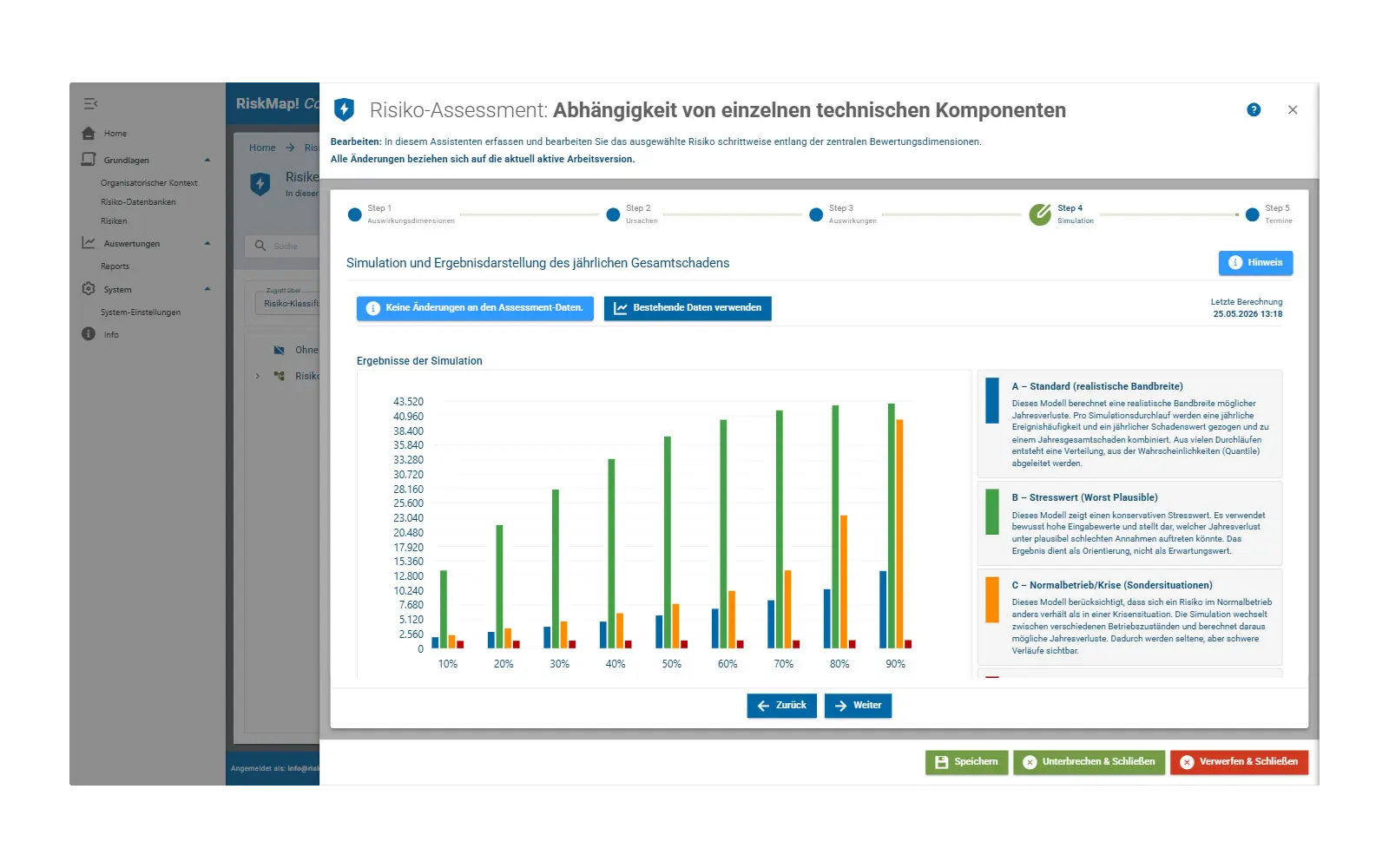This screenshot has height=868, width=1389.
Task: Jump to Step 5 Termine
Action: [x=1252, y=215]
